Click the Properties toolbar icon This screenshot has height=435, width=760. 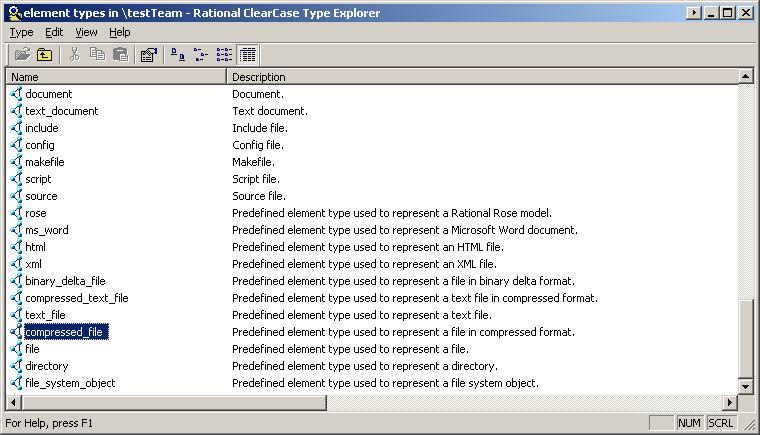(x=148, y=55)
